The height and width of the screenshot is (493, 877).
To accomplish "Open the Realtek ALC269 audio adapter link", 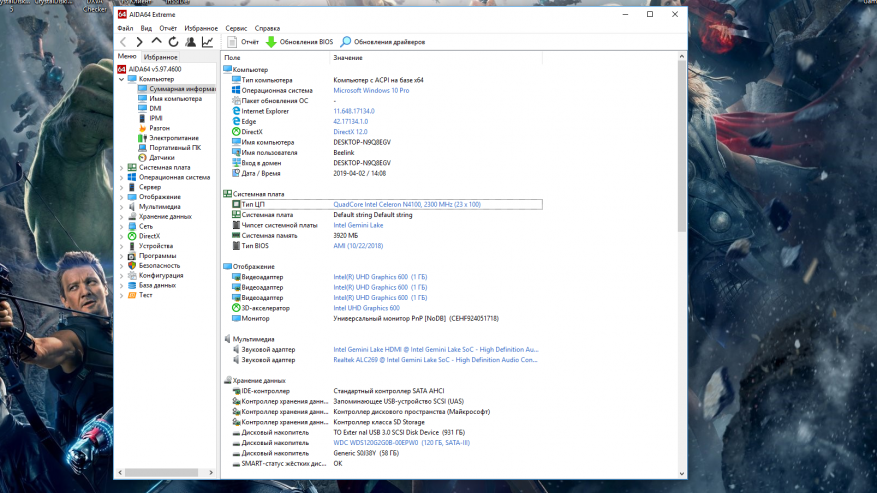I will 435,360.
